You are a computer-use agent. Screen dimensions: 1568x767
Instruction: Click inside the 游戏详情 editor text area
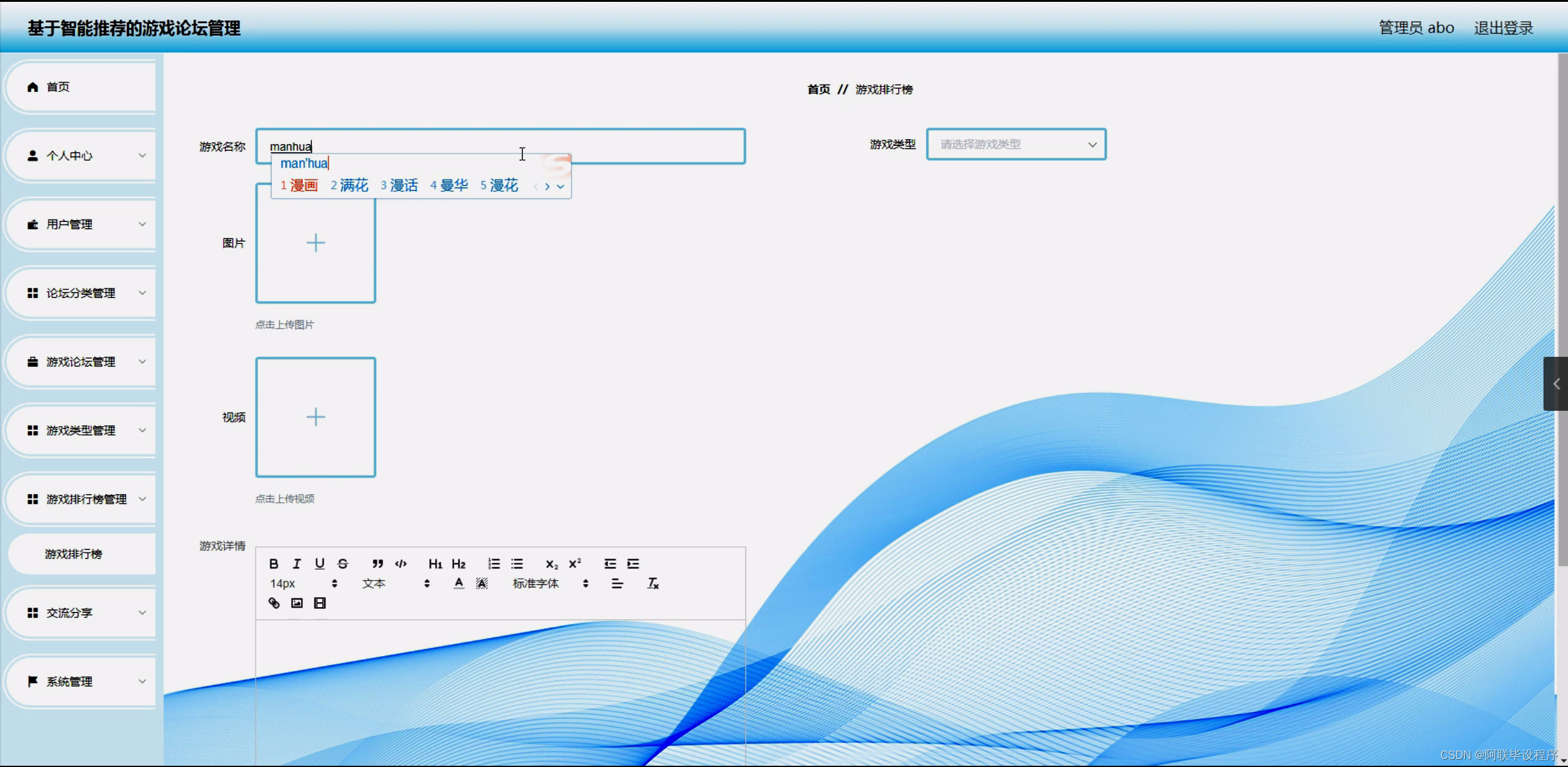pyautogui.click(x=500, y=693)
